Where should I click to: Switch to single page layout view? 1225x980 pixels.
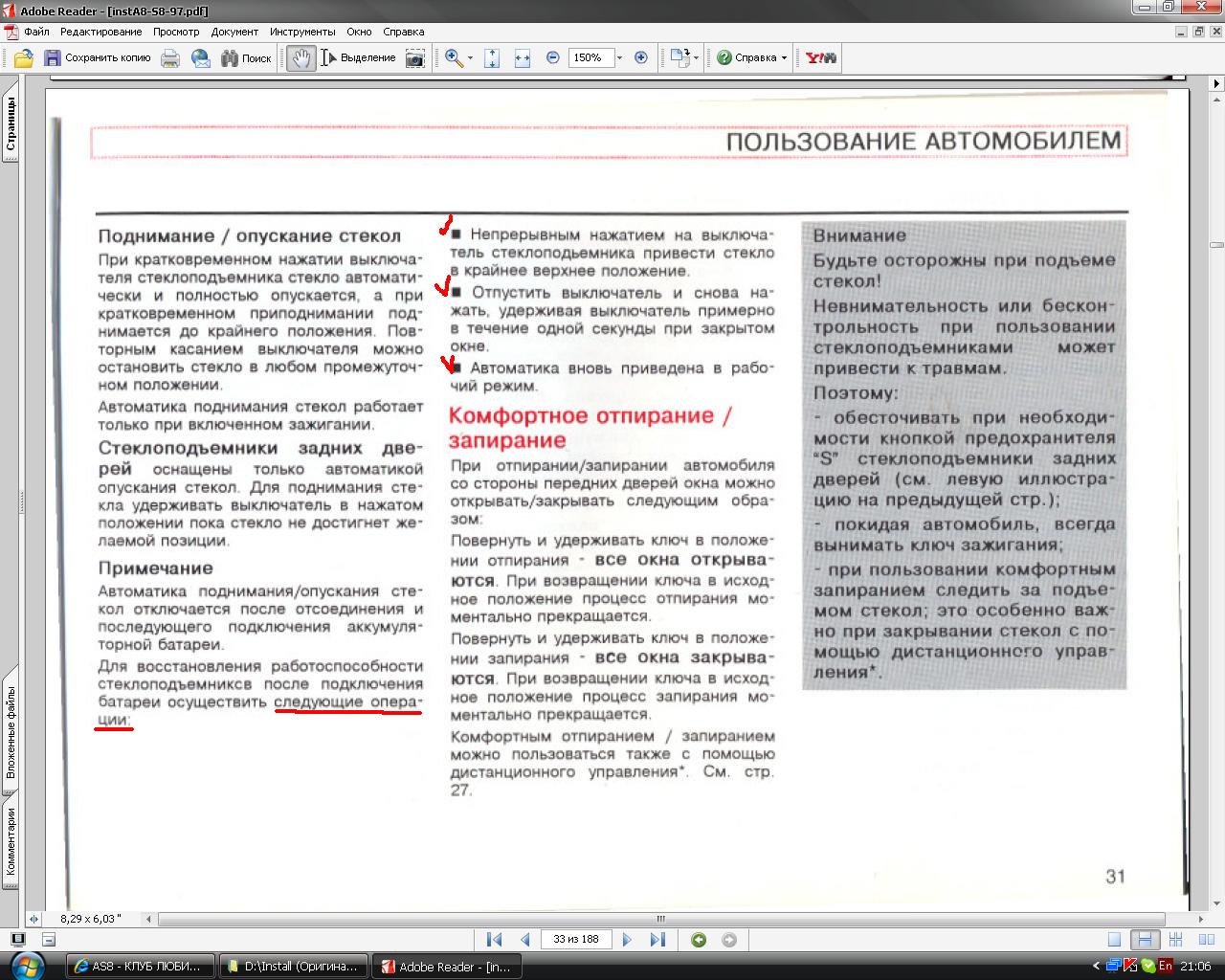(x=1114, y=940)
